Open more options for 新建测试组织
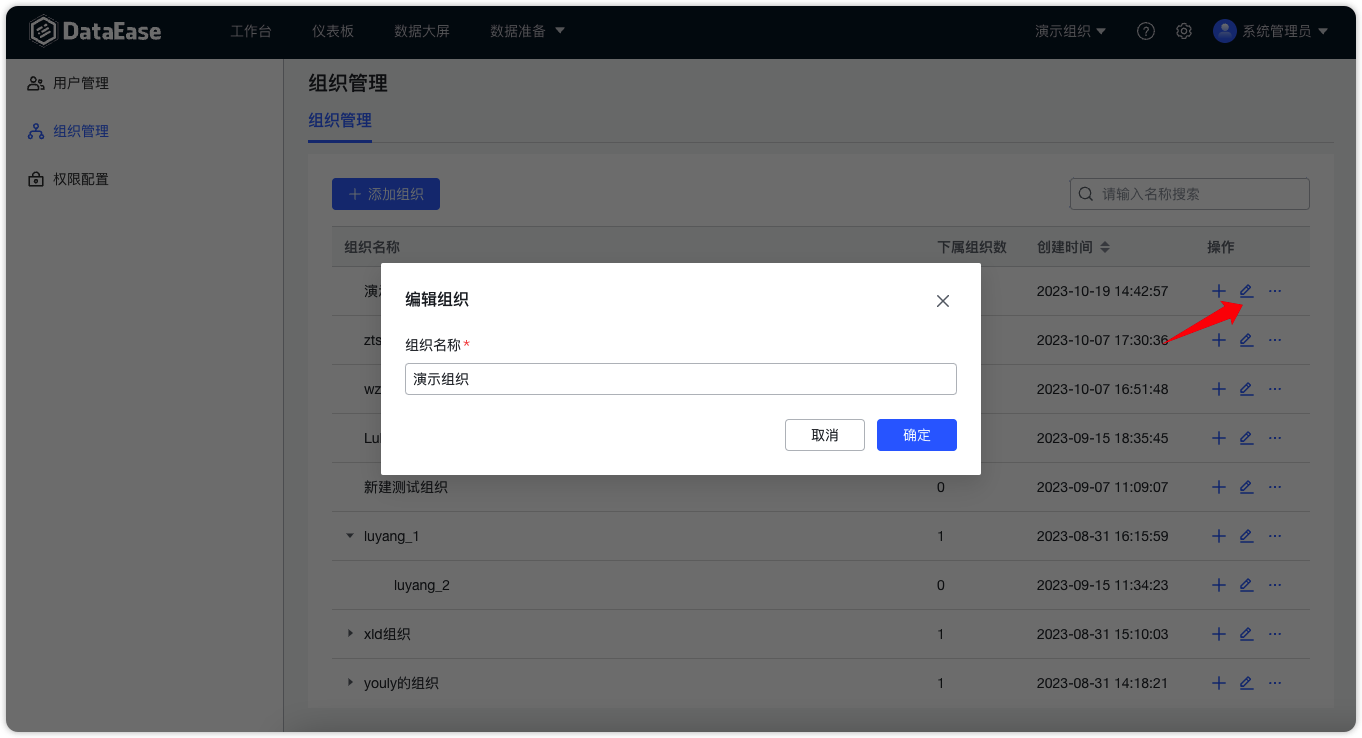 point(1275,487)
